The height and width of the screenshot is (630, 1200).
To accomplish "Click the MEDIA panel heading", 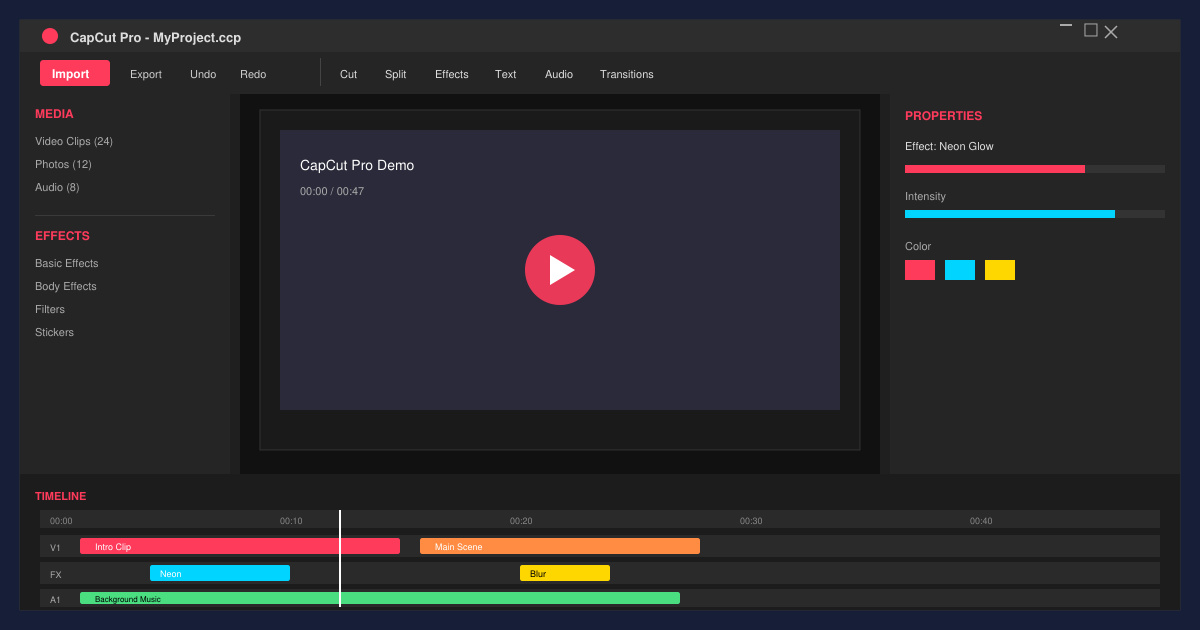I will pyautogui.click(x=54, y=114).
